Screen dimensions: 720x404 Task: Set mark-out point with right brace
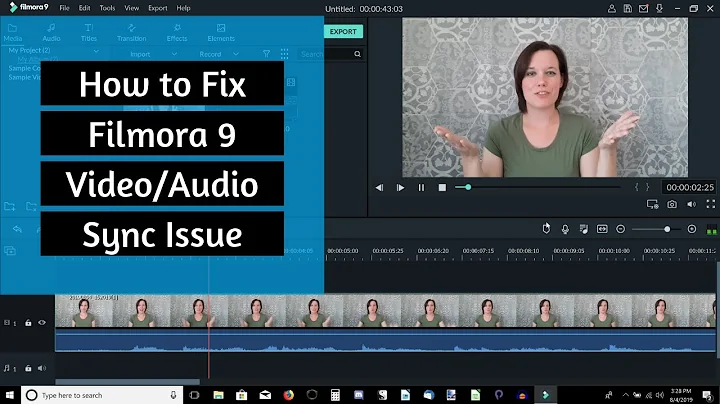(x=647, y=187)
